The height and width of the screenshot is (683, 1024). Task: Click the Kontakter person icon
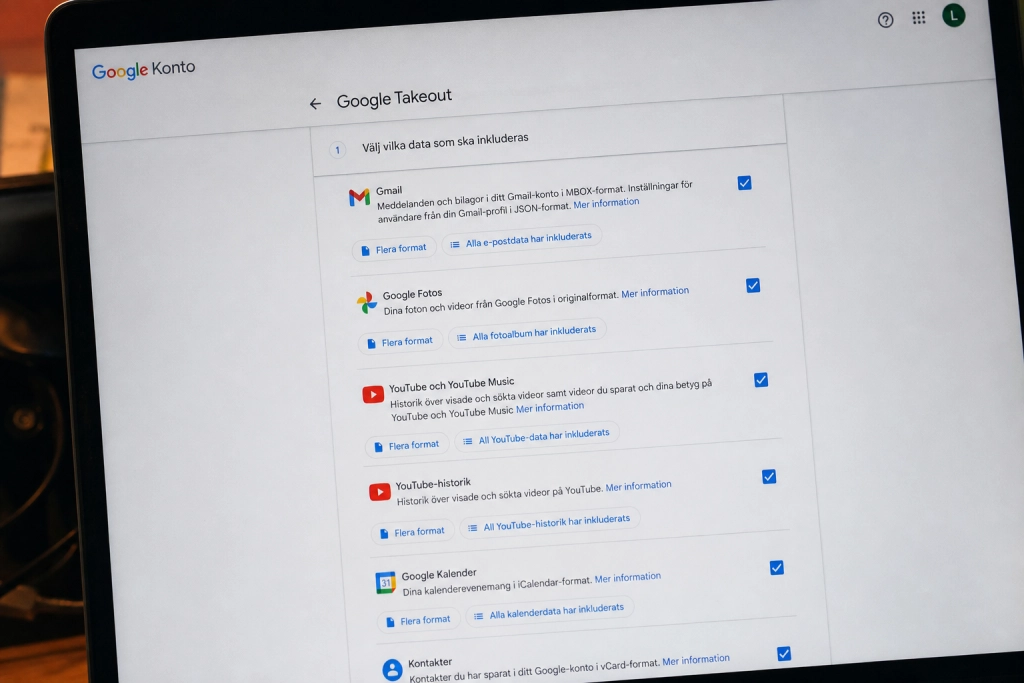click(x=392, y=669)
